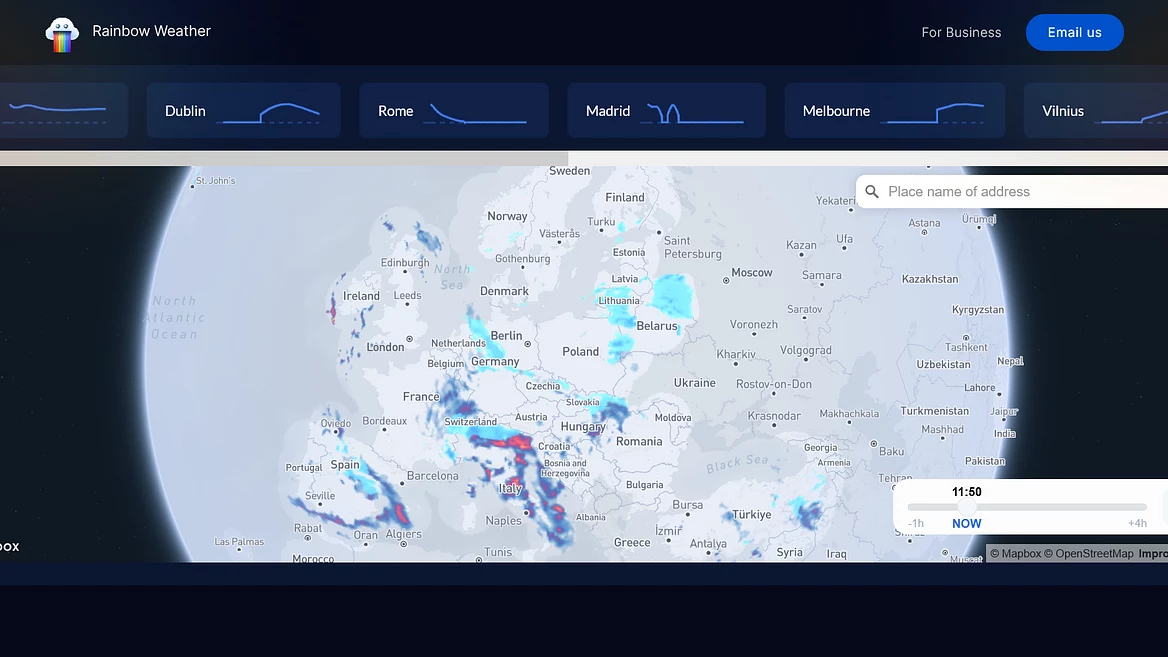The height and width of the screenshot is (657, 1168).
Task: Open the Vilnius forecast card
Action: (x=1095, y=111)
